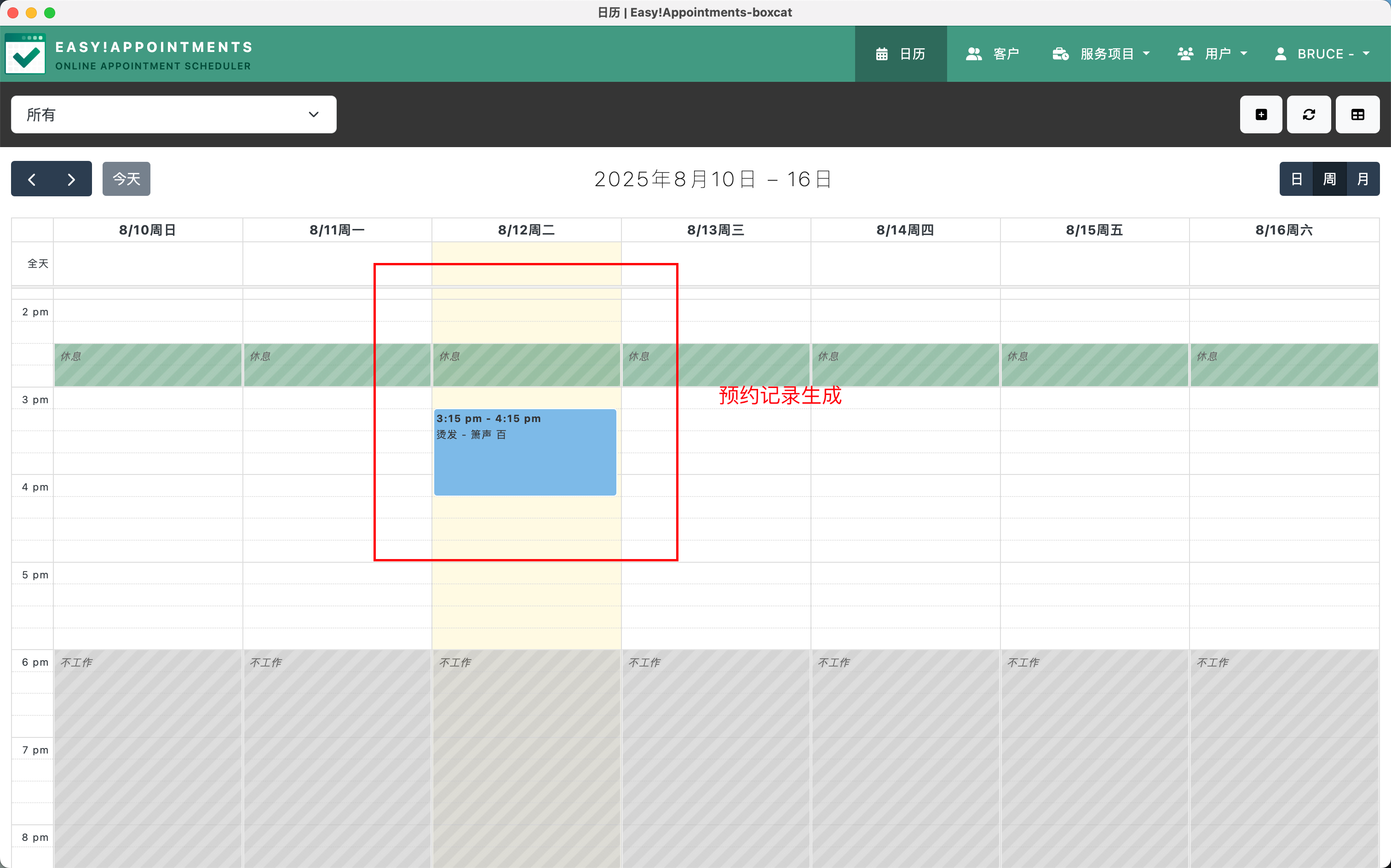
Task: Click the people icon beside 客户
Action: pos(973,54)
